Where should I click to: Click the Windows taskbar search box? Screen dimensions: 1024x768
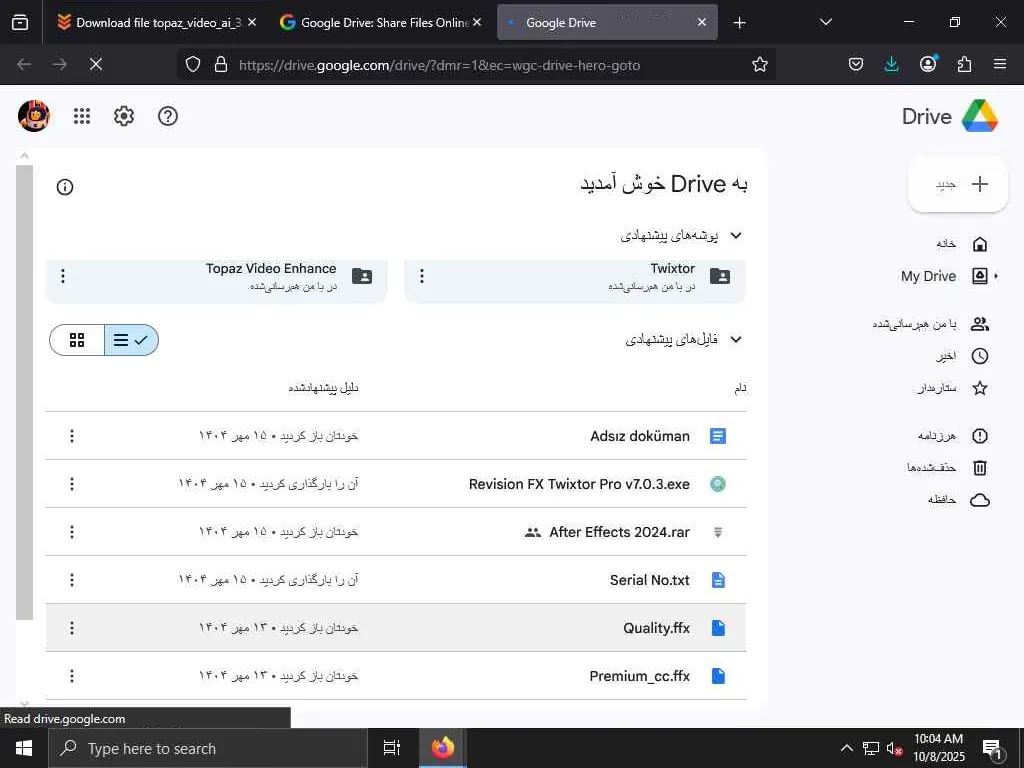click(208, 748)
